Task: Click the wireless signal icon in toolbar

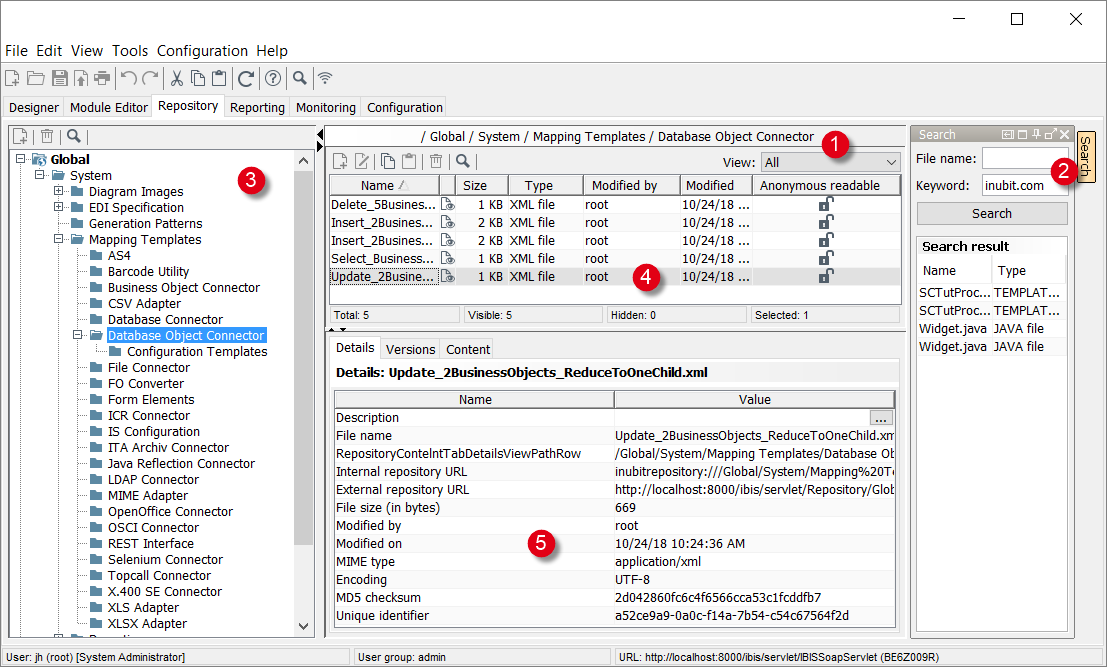Action: (x=325, y=78)
